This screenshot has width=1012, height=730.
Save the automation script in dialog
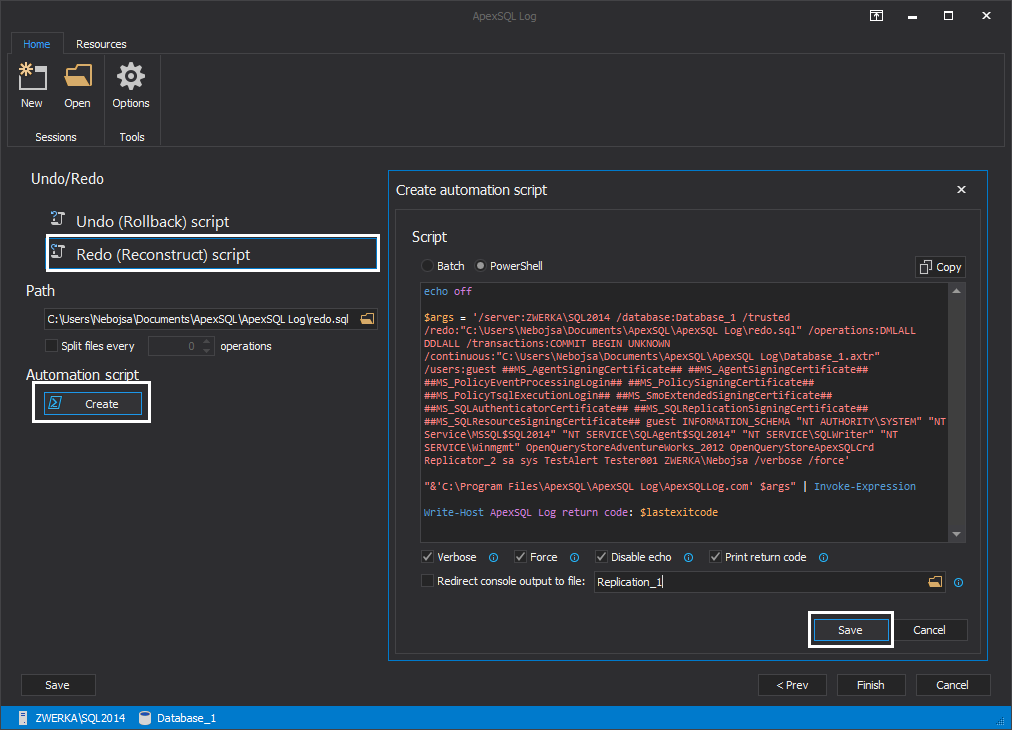850,630
